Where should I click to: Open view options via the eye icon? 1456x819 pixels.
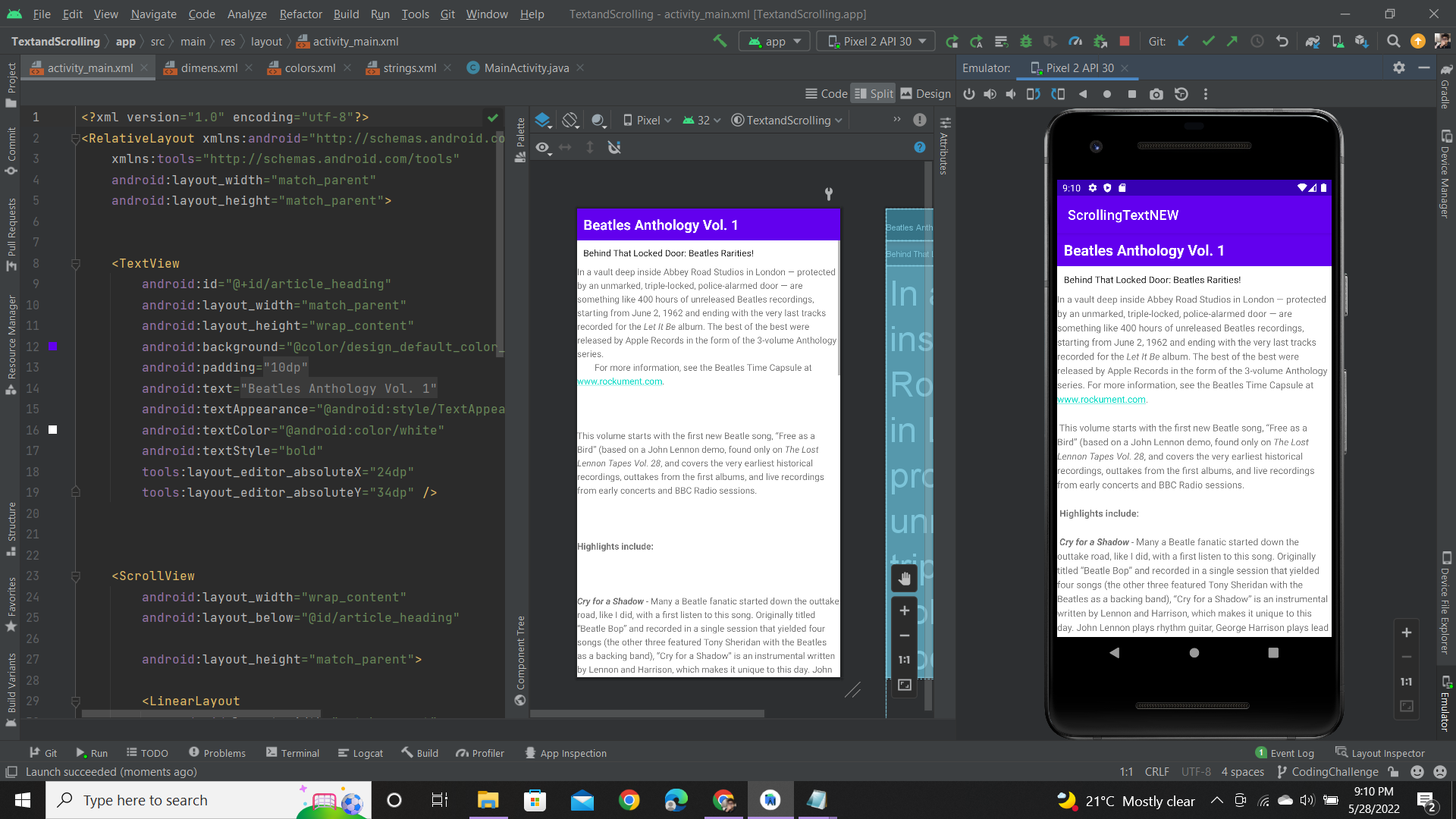pyautogui.click(x=543, y=148)
